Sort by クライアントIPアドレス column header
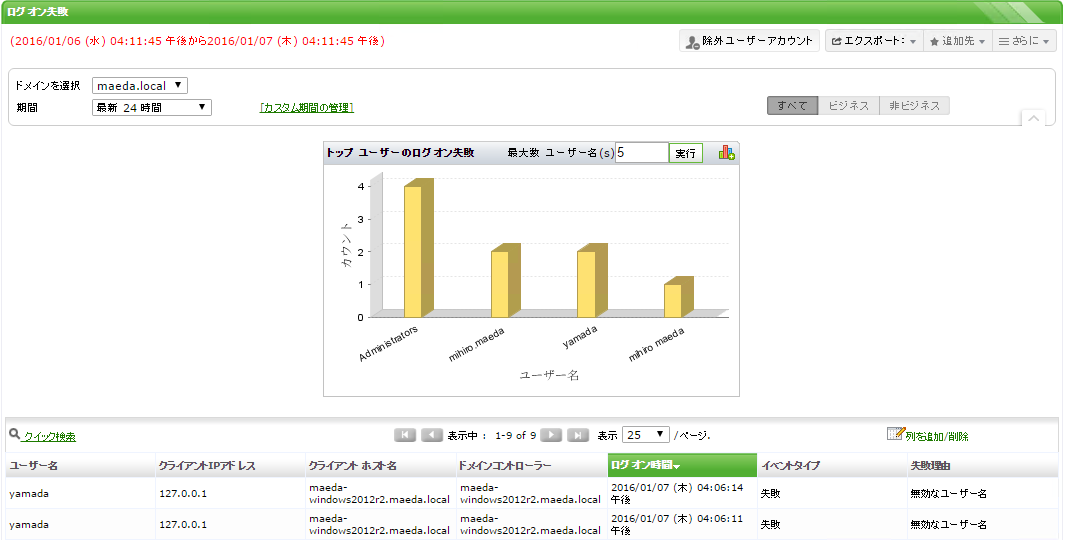The height and width of the screenshot is (540, 1065). pos(231,465)
